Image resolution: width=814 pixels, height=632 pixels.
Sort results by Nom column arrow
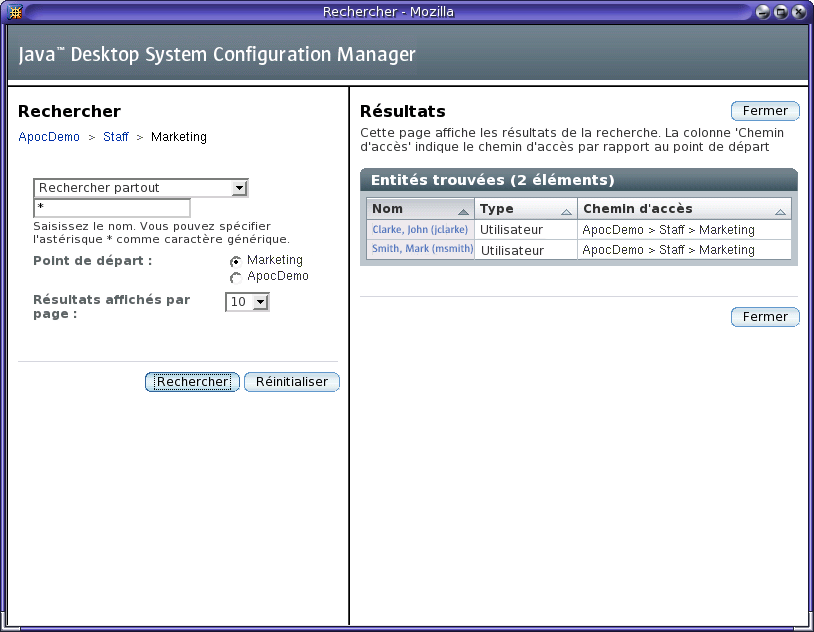click(464, 211)
